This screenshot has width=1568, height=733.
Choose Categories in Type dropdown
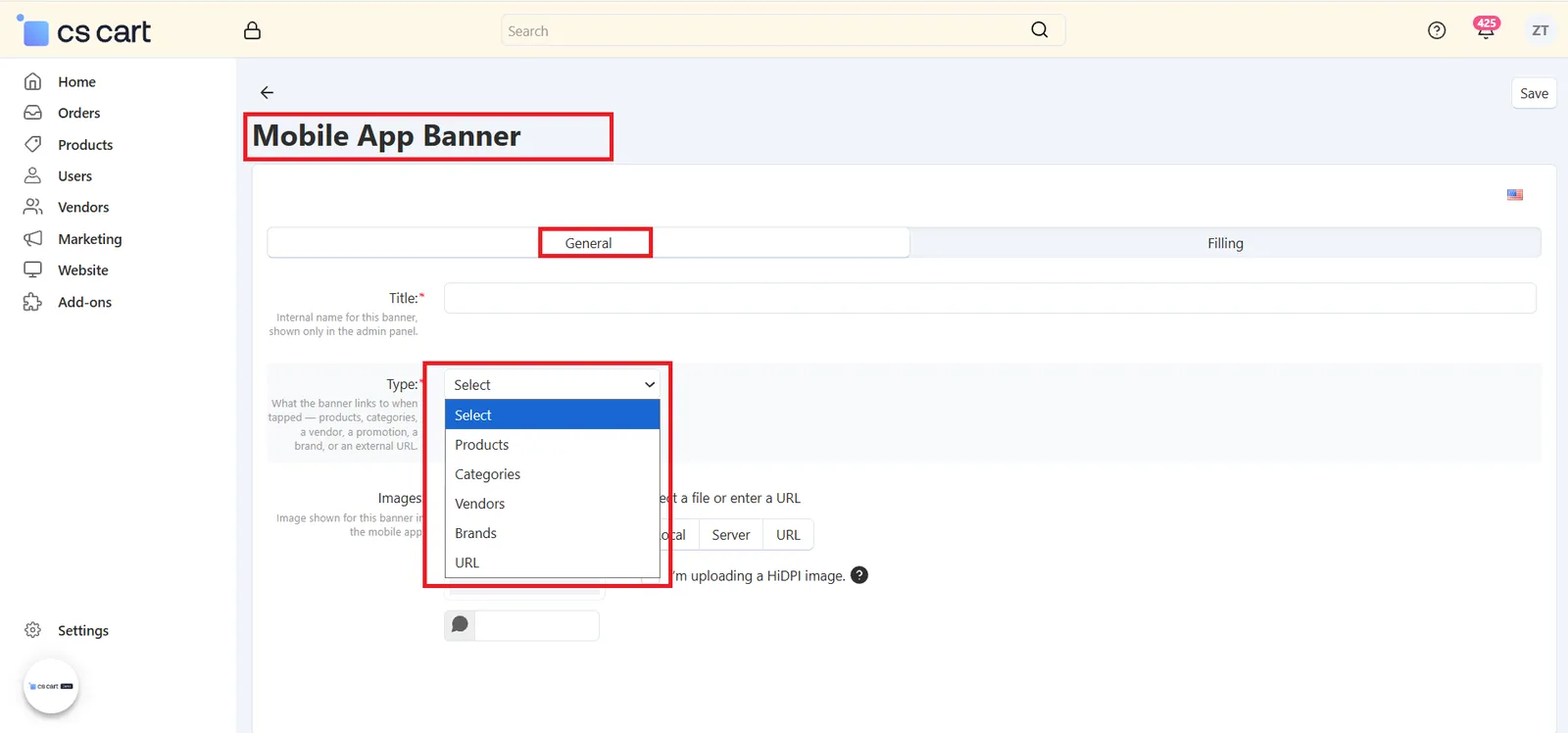(553, 473)
